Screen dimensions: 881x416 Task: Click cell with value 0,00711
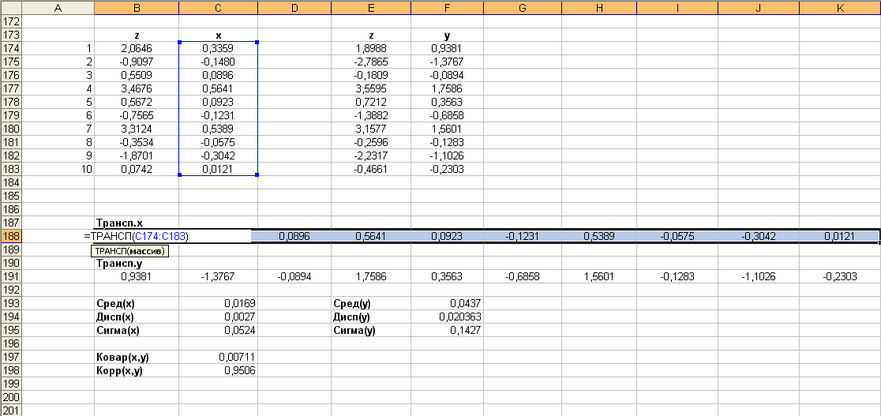(x=218, y=358)
